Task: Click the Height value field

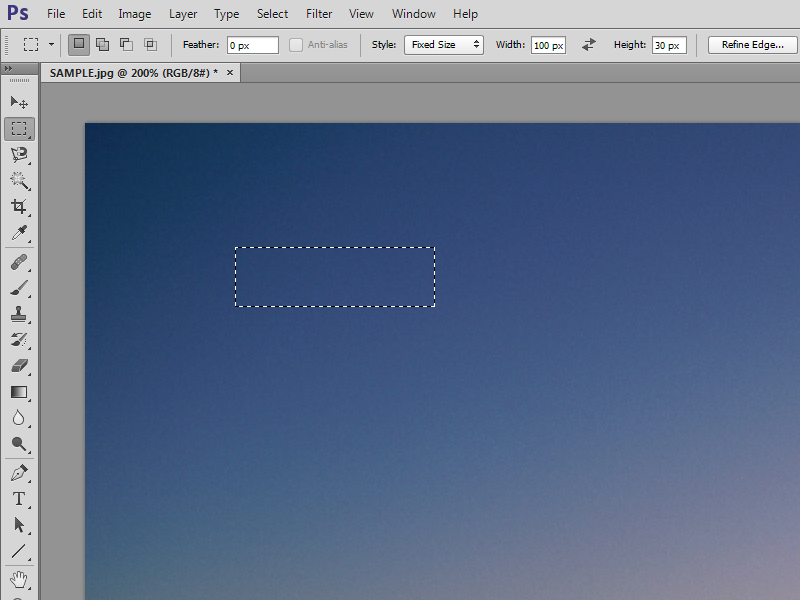Action: tap(669, 45)
